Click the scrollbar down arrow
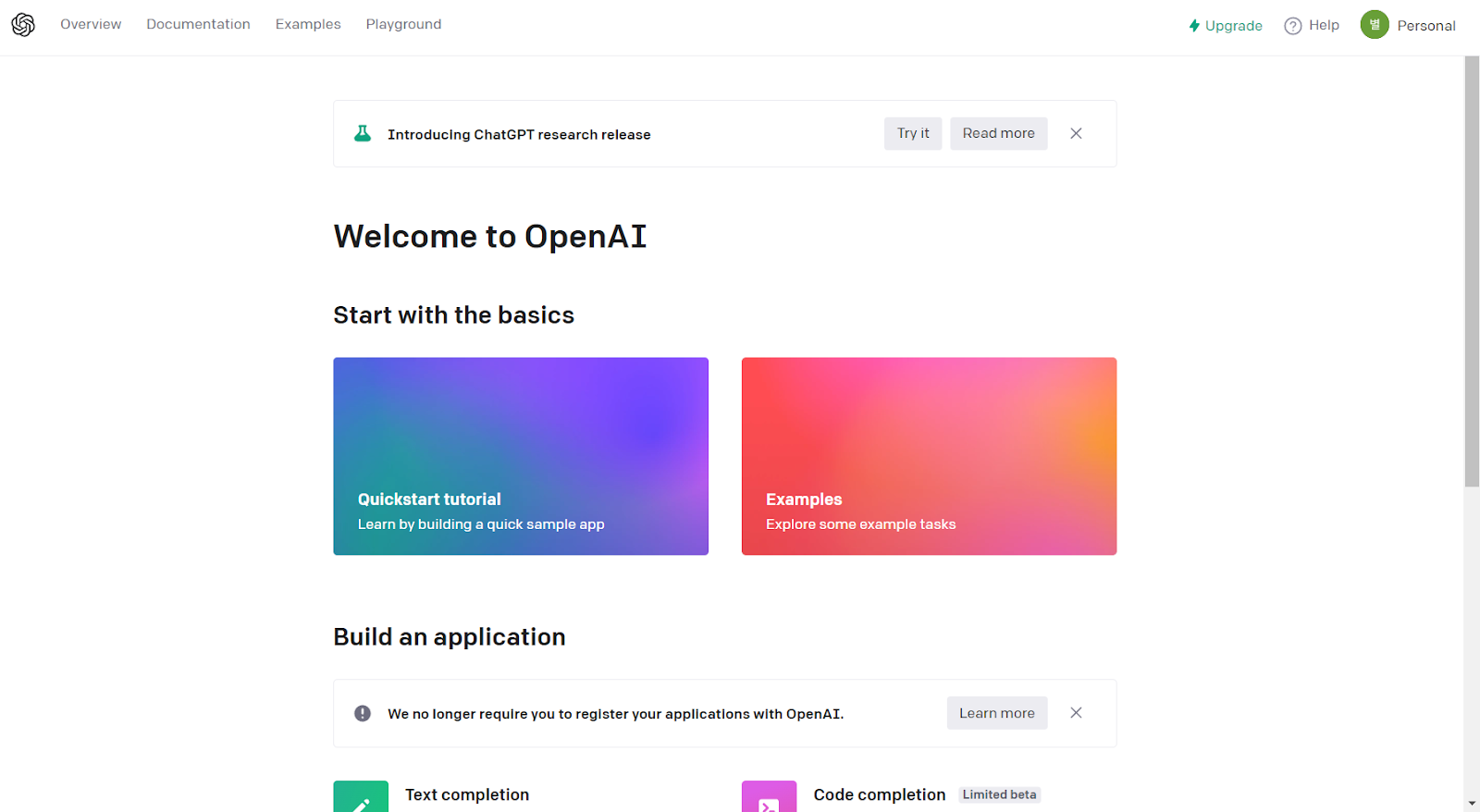 tap(1472, 804)
